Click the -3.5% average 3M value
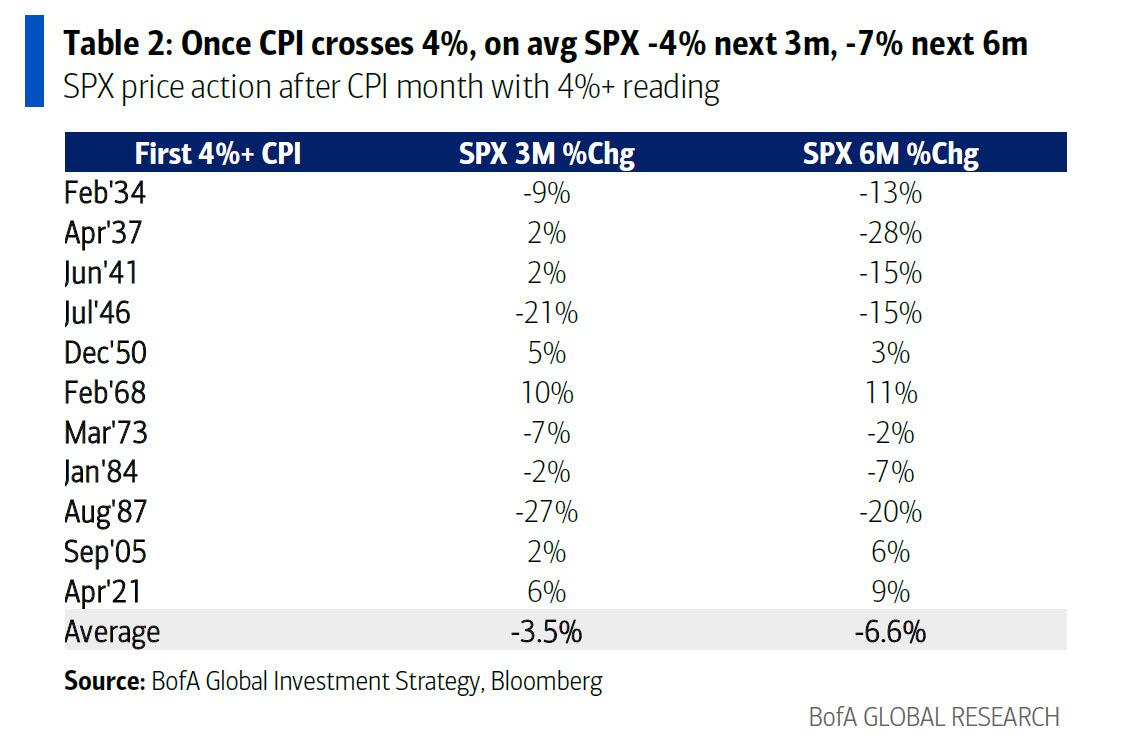Image resolution: width=1124 pixels, height=742 pixels. click(547, 632)
